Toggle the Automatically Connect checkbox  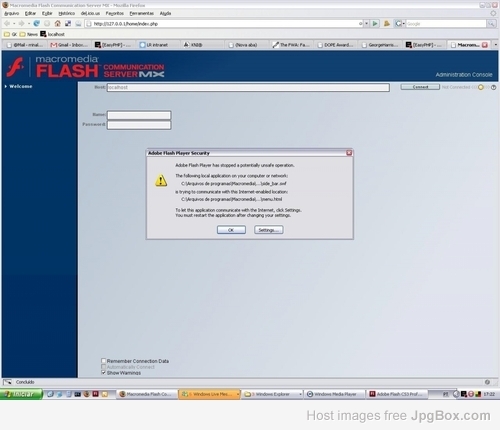tap(103, 367)
